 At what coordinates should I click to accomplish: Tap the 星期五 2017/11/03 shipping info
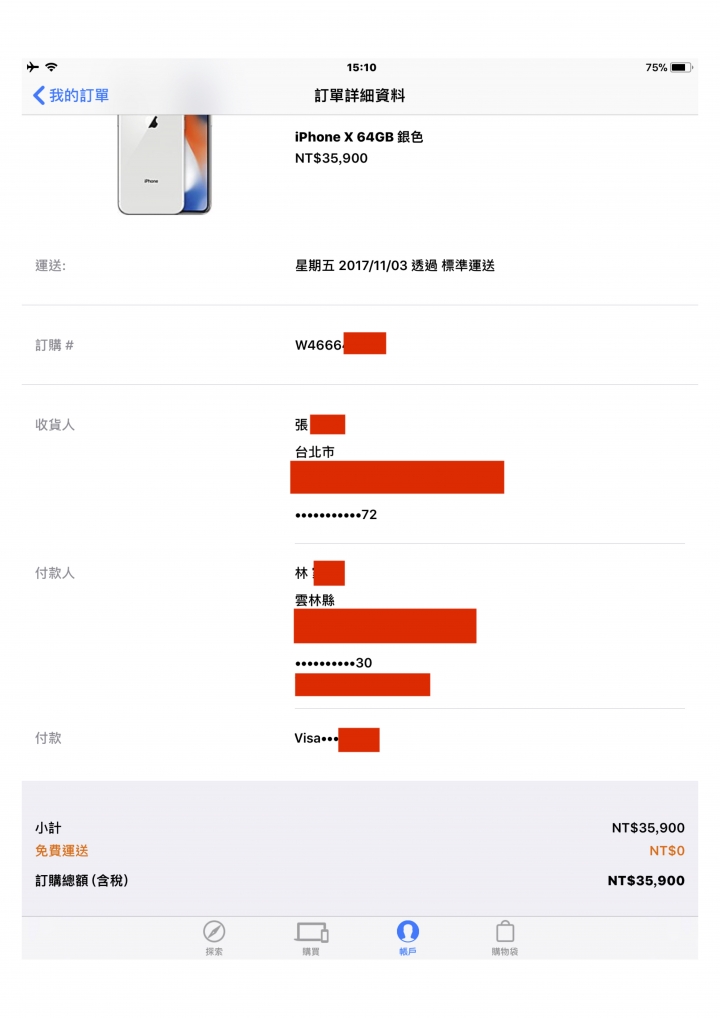pos(395,266)
